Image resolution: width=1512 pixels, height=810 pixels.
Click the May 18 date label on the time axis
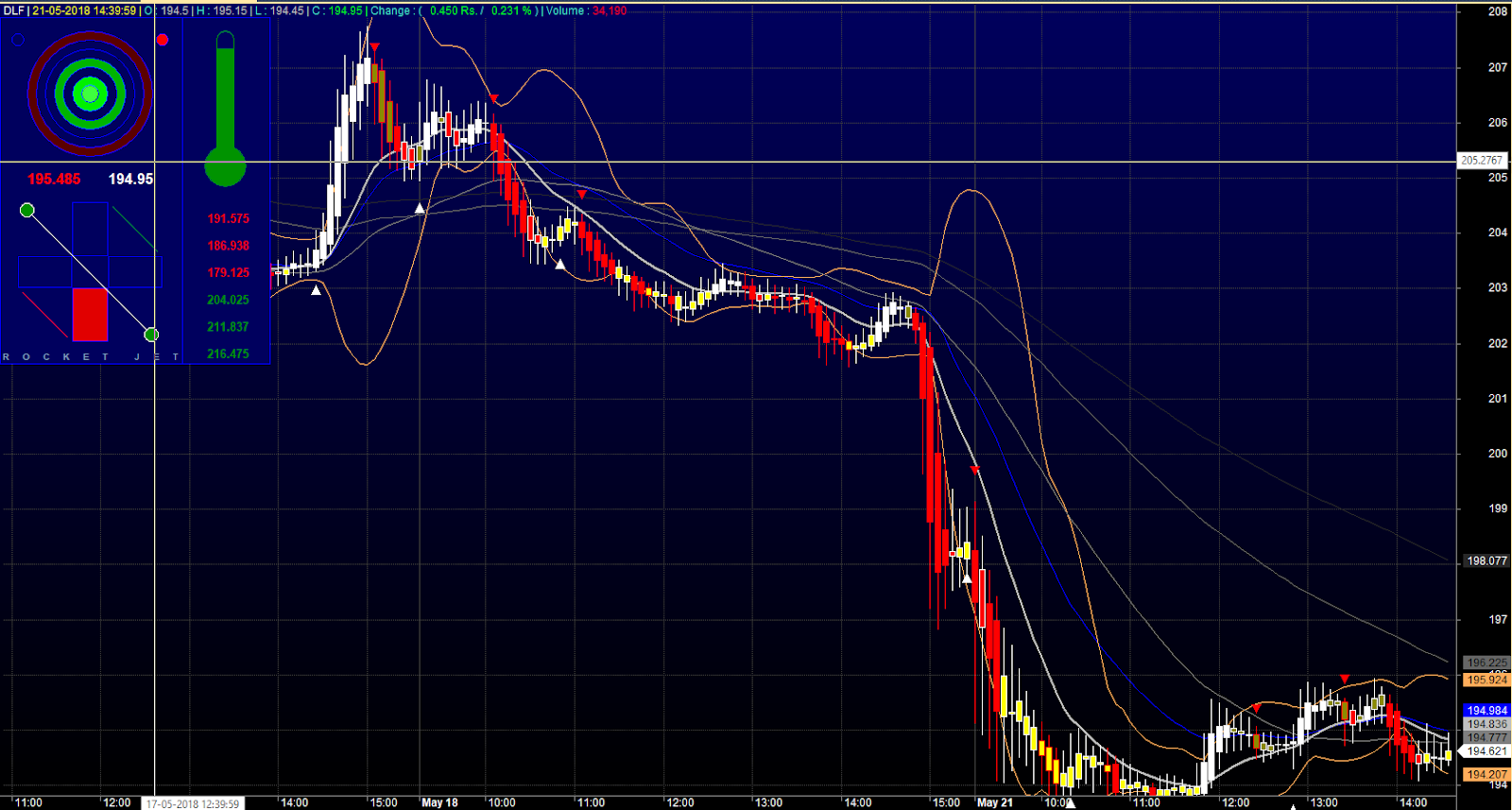(x=439, y=802)
